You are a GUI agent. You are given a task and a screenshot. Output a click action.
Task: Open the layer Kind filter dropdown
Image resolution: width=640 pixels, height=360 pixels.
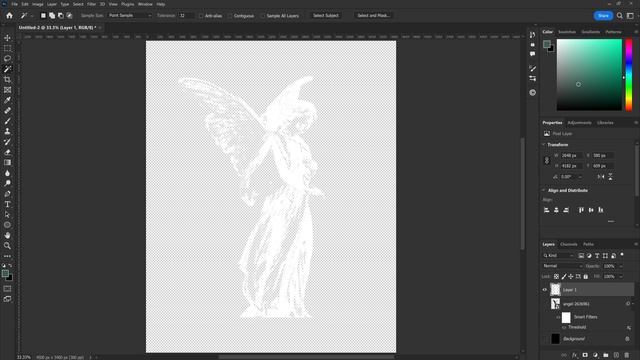click(x=558, y=256)
